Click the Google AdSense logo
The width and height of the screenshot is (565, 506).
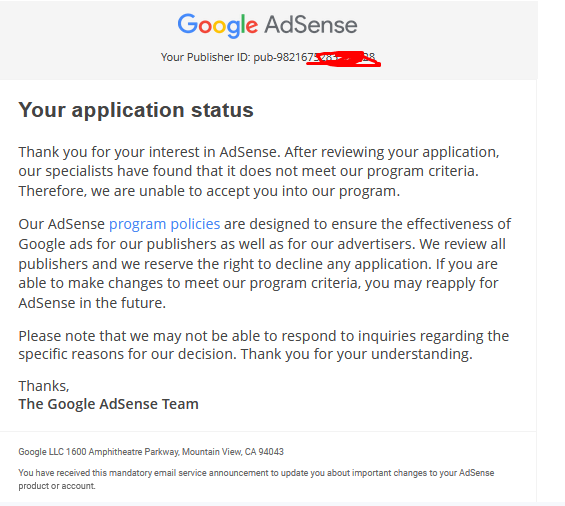coord(267,25)
